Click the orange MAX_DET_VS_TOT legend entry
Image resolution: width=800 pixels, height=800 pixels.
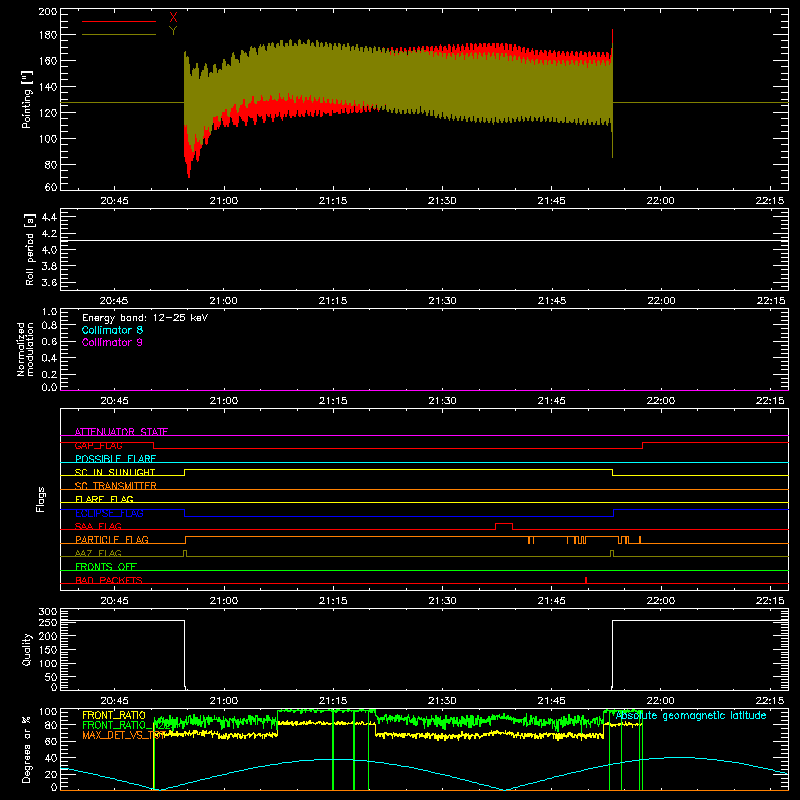(x=124, y=735)
